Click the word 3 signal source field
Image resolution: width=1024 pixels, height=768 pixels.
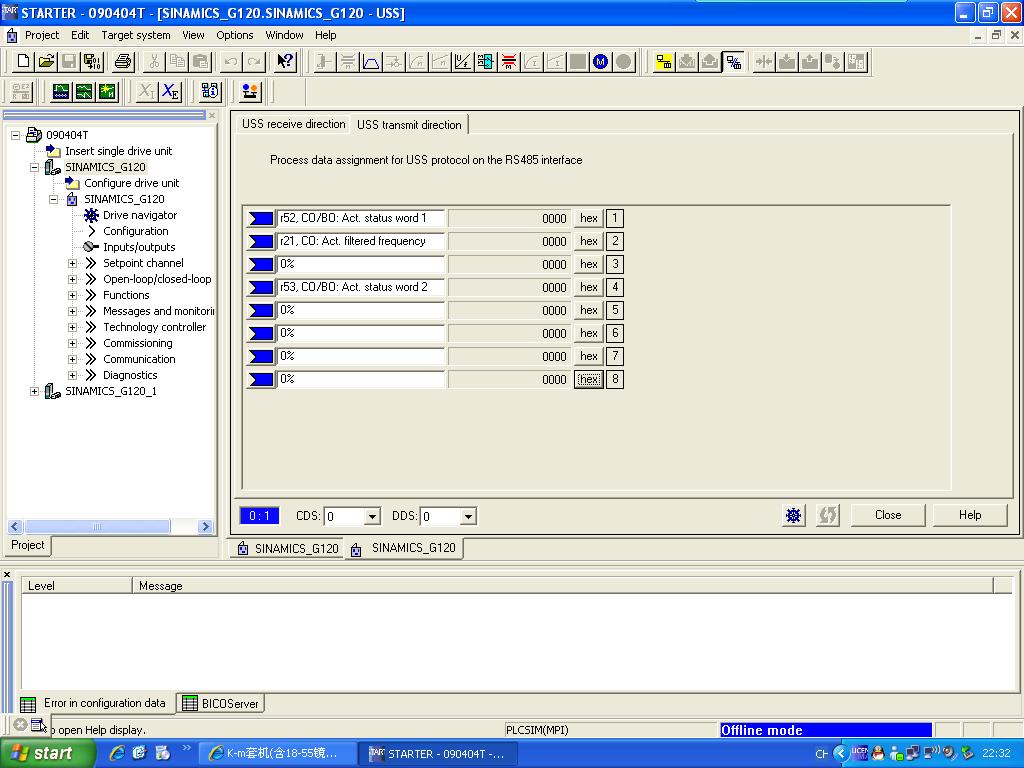(x=361, y=264)
